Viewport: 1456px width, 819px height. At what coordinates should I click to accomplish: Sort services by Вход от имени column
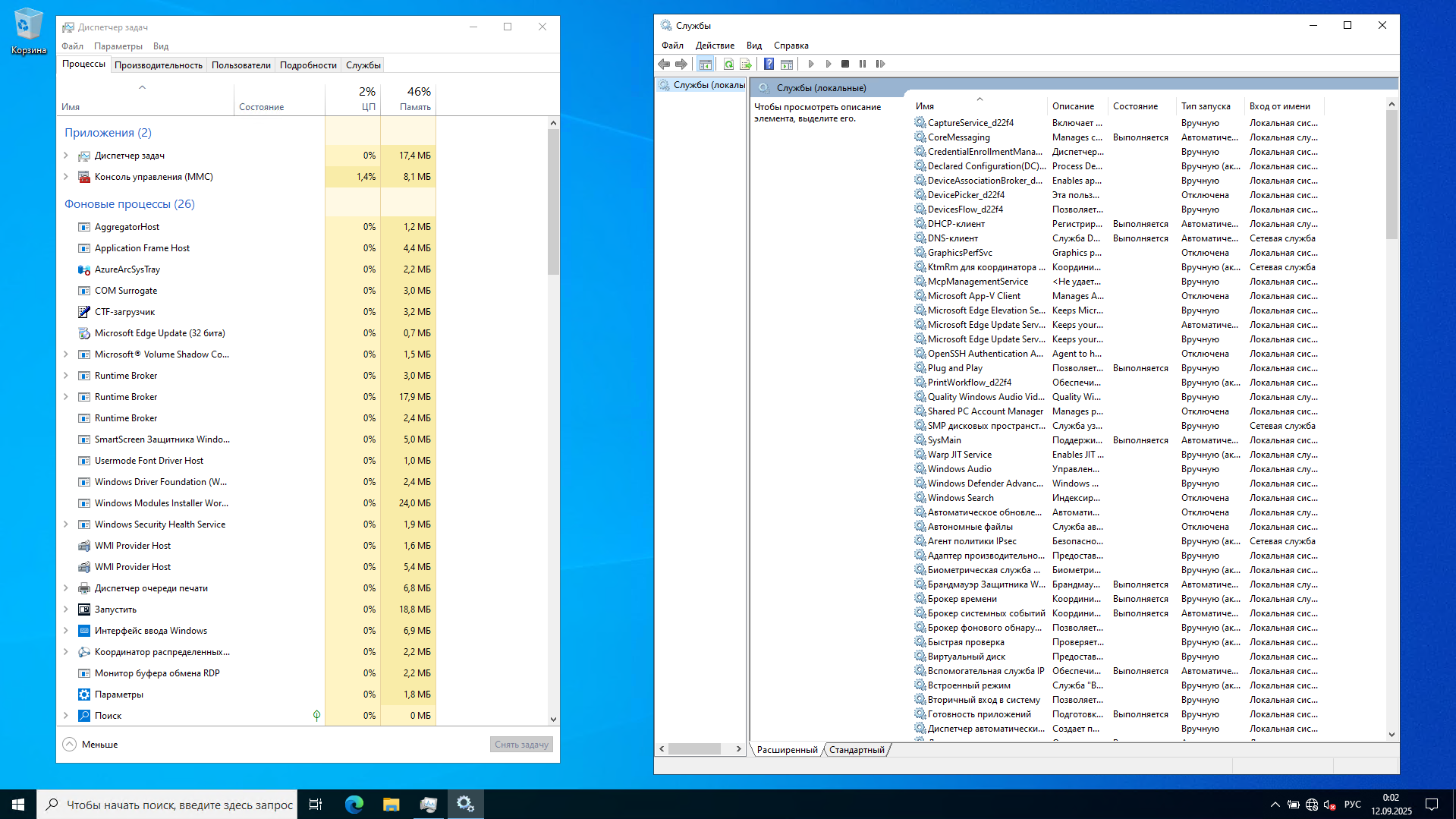[1283, 106]
